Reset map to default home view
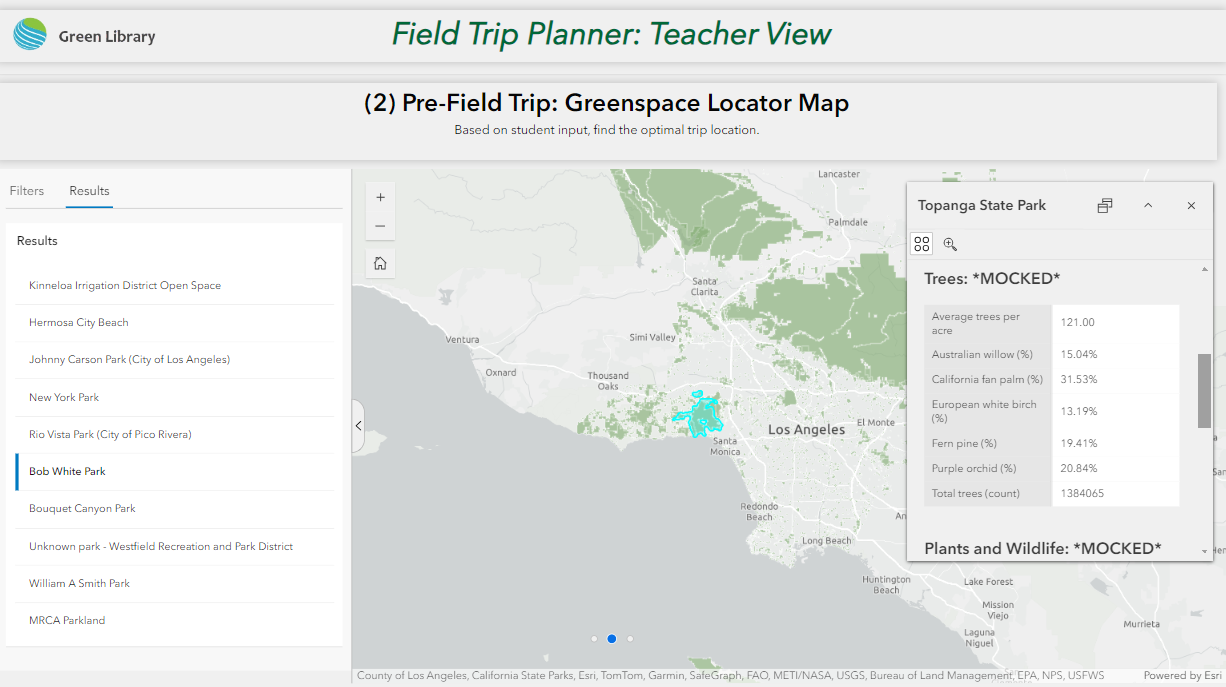Image resolution: width=1226 pixels, height=687 pixels. tap(380, 264)
